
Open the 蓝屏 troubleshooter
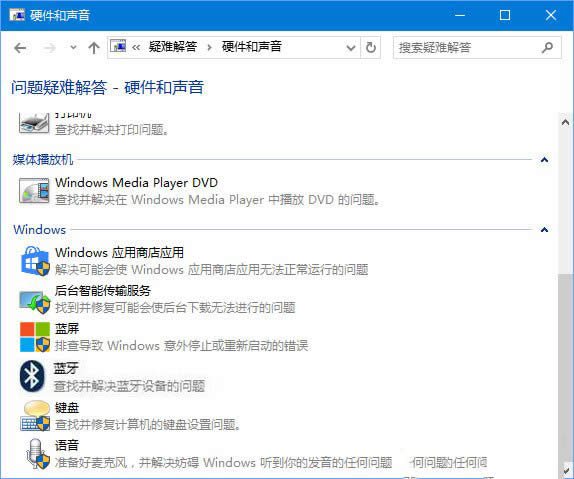(67, 328)
